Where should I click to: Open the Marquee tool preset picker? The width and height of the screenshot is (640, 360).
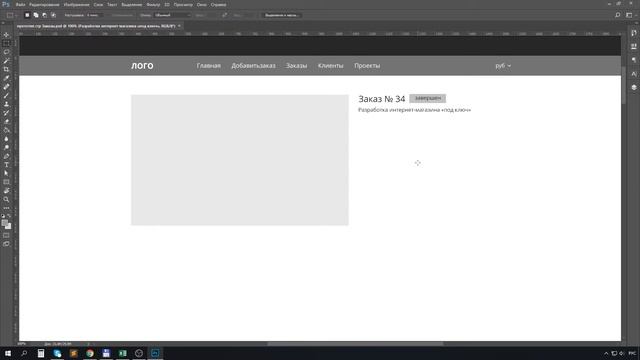tap(11, 15)
